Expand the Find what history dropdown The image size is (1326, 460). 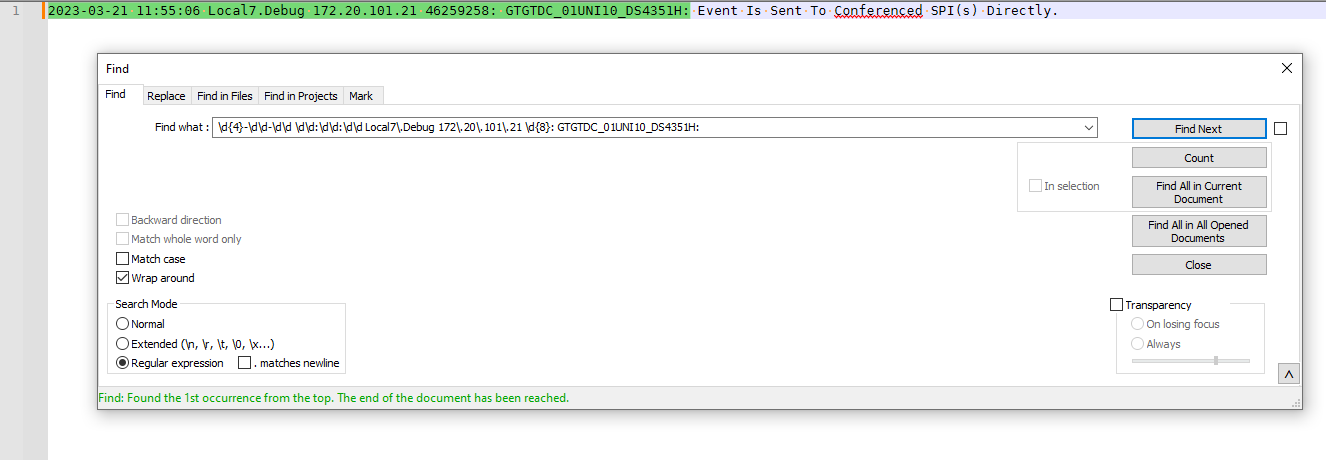[1088, 128]
